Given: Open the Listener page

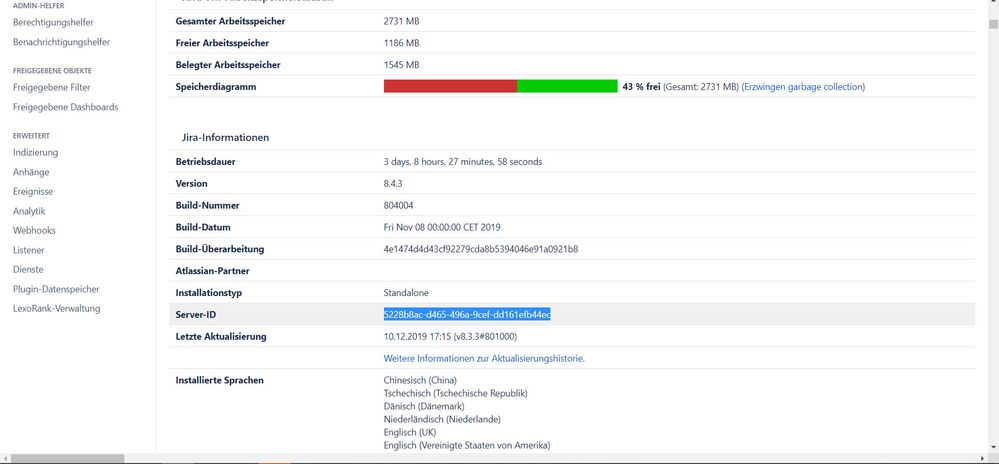Looking at the screenshot, I should pos(29,250).
